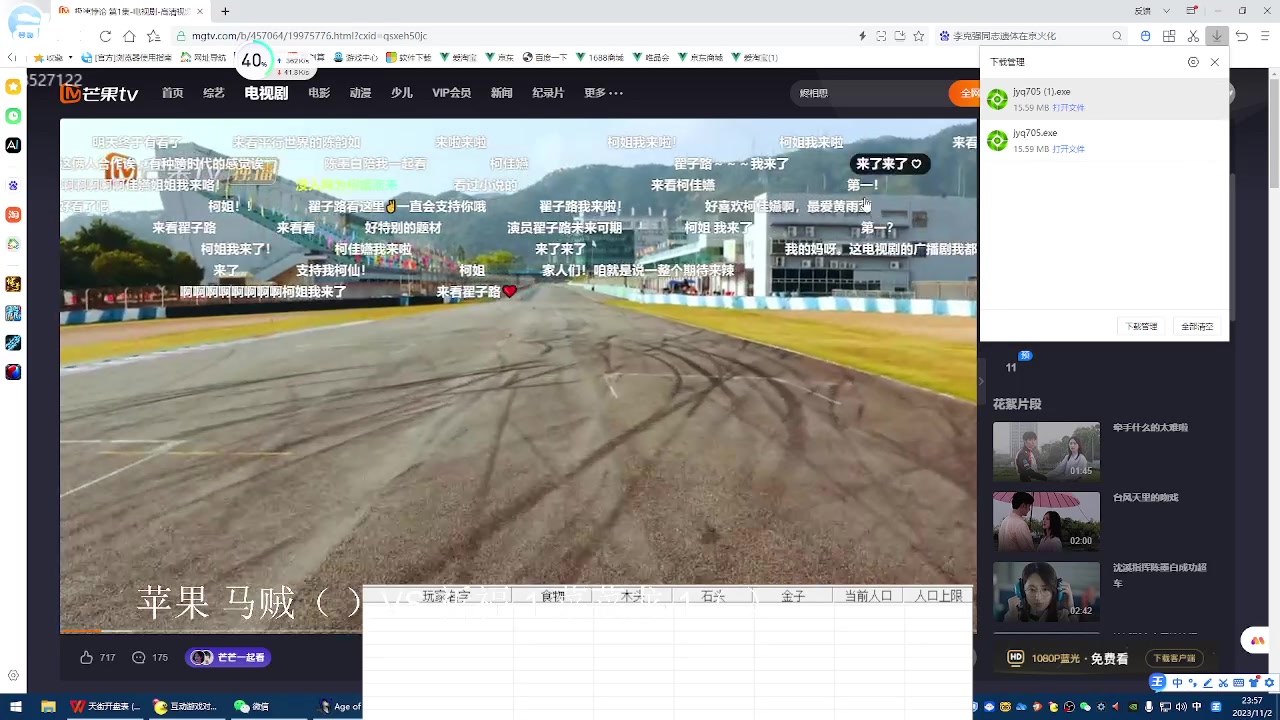Viewport: 1280px width, 720px height.
Task: Bookmark this page with the star in address bar
Action: click(x=918, y=36)
